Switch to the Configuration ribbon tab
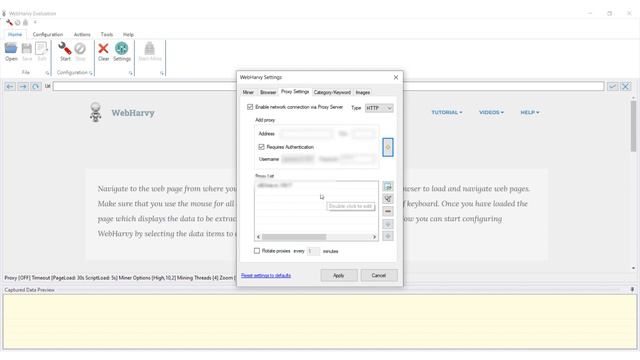640x360 pixels. (x=48, y=35)
